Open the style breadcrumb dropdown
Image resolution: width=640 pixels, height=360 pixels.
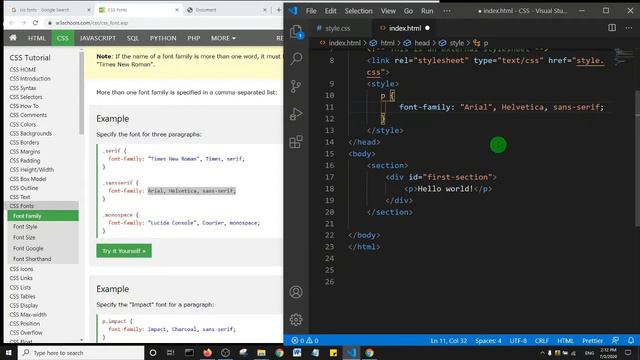click(x=451, y=43)
